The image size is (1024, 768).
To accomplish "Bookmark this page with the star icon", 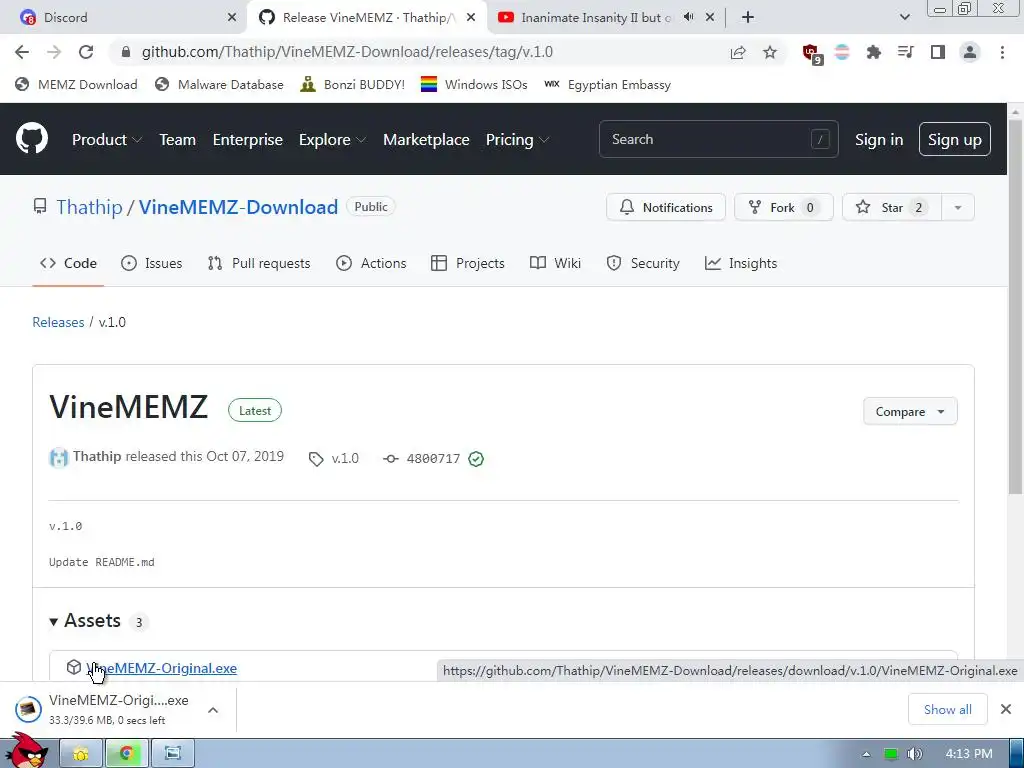I will pos(770,52).
